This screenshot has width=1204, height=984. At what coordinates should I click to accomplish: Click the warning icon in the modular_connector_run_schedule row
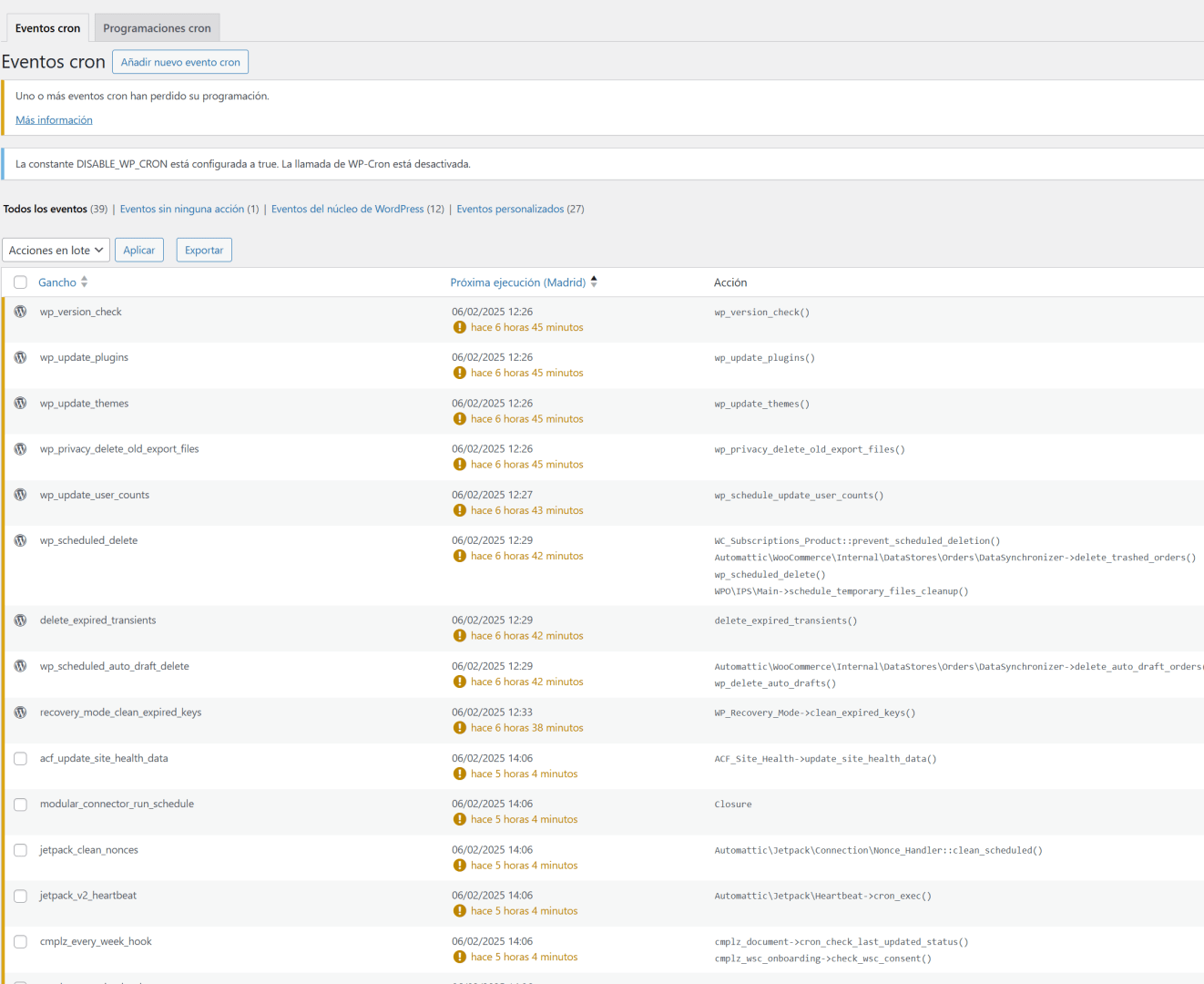460,819
